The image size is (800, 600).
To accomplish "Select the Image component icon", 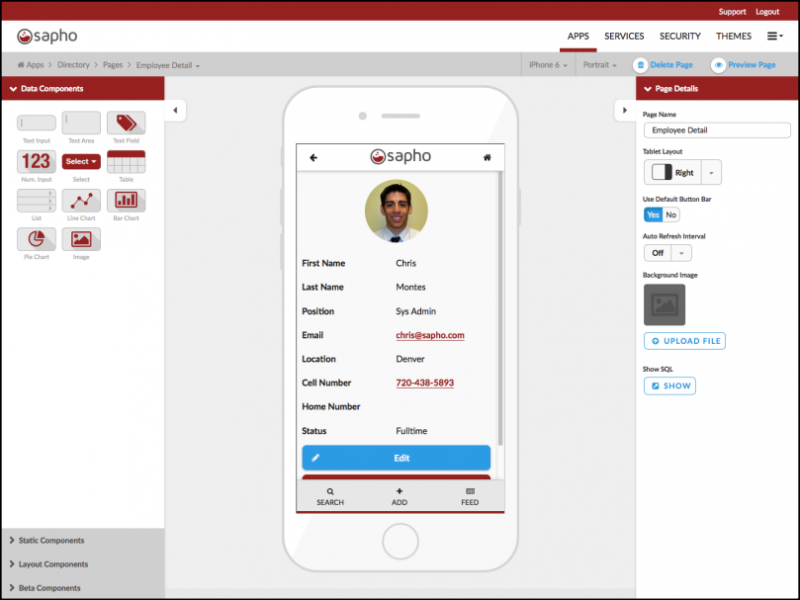I will [81, 239].
